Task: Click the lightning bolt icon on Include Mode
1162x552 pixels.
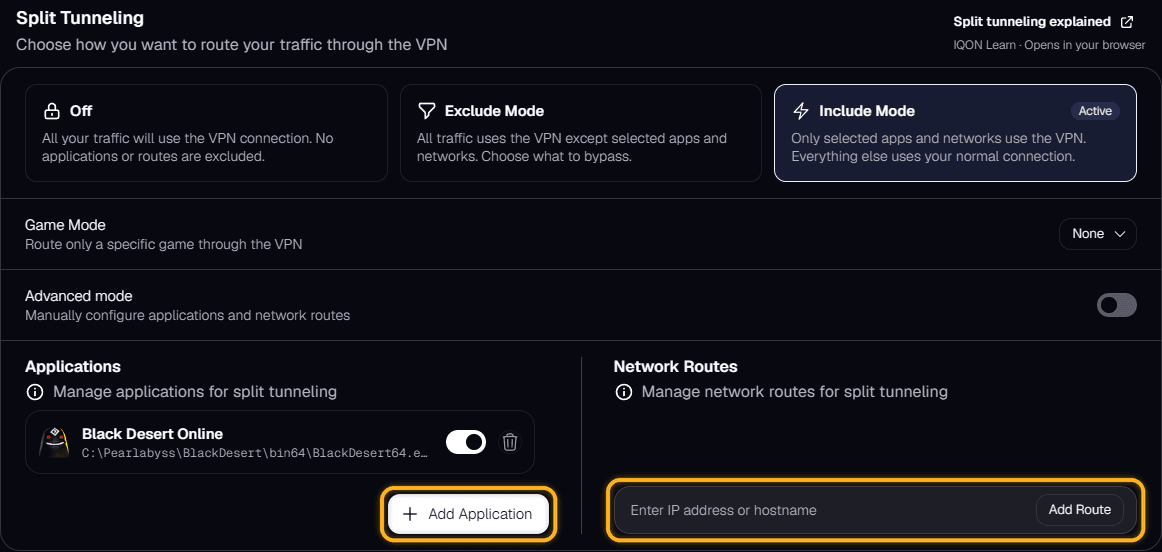Action: (x=800, y=111)
